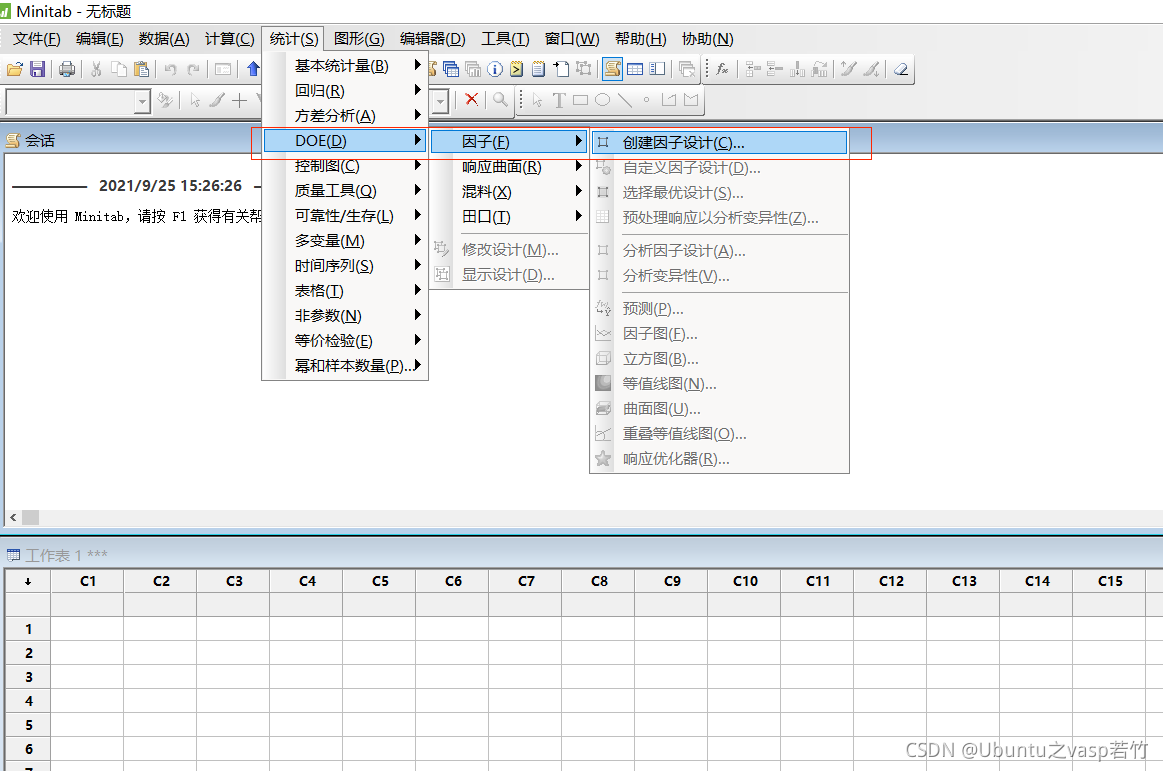The image size is (1163, 771).
Task: Open the 幂和样本数量(P) submenu
Action: click(x=346, y=365)
